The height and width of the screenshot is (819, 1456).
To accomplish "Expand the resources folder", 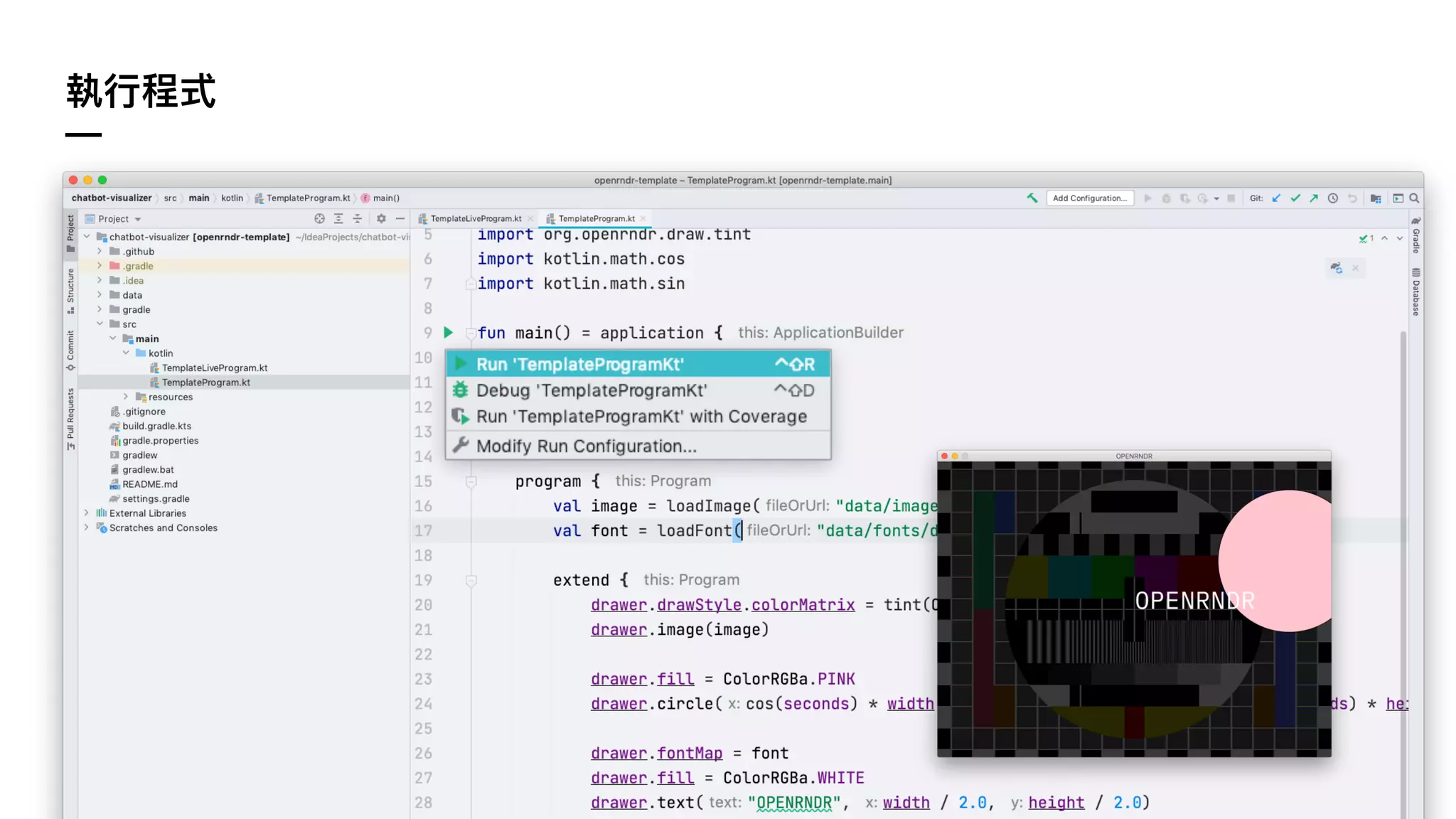I will pos(126,397).
